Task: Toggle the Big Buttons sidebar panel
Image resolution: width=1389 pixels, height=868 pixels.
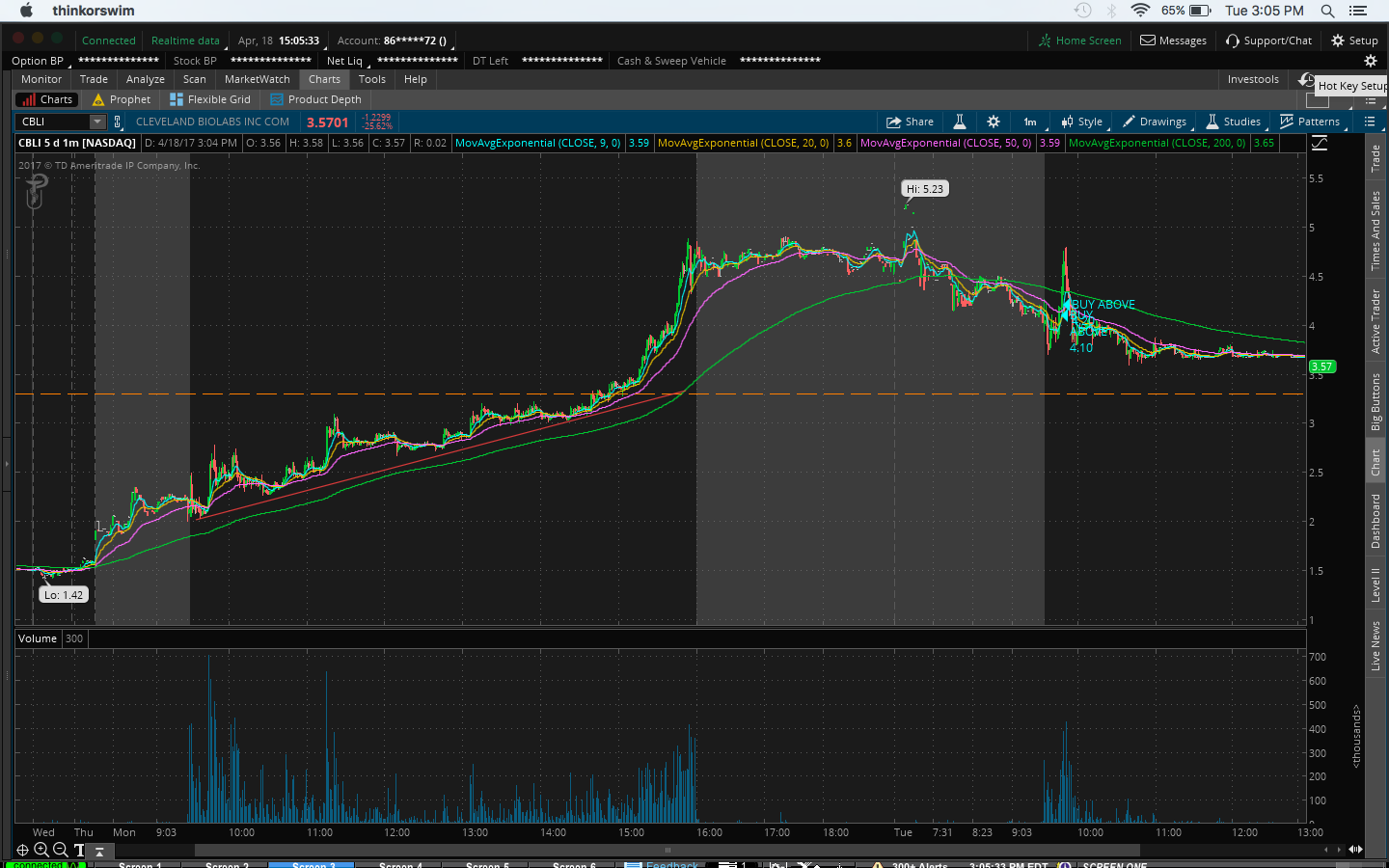Action: tap(1375, 401)
